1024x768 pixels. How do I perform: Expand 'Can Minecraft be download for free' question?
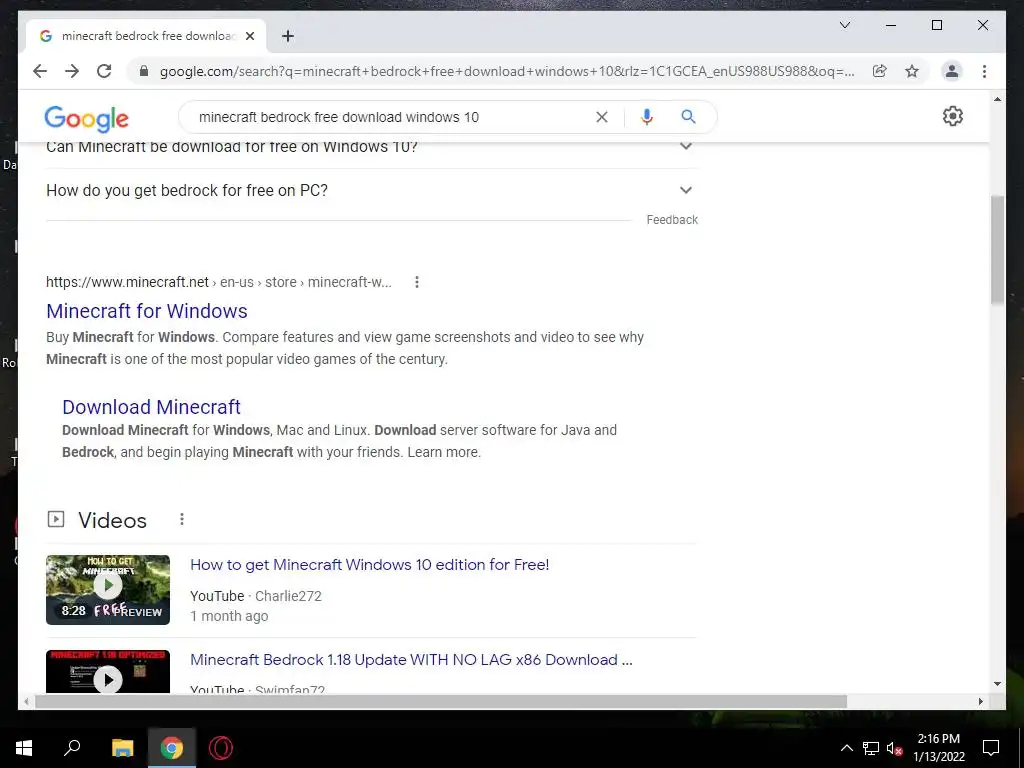click(x=372, y=148)
